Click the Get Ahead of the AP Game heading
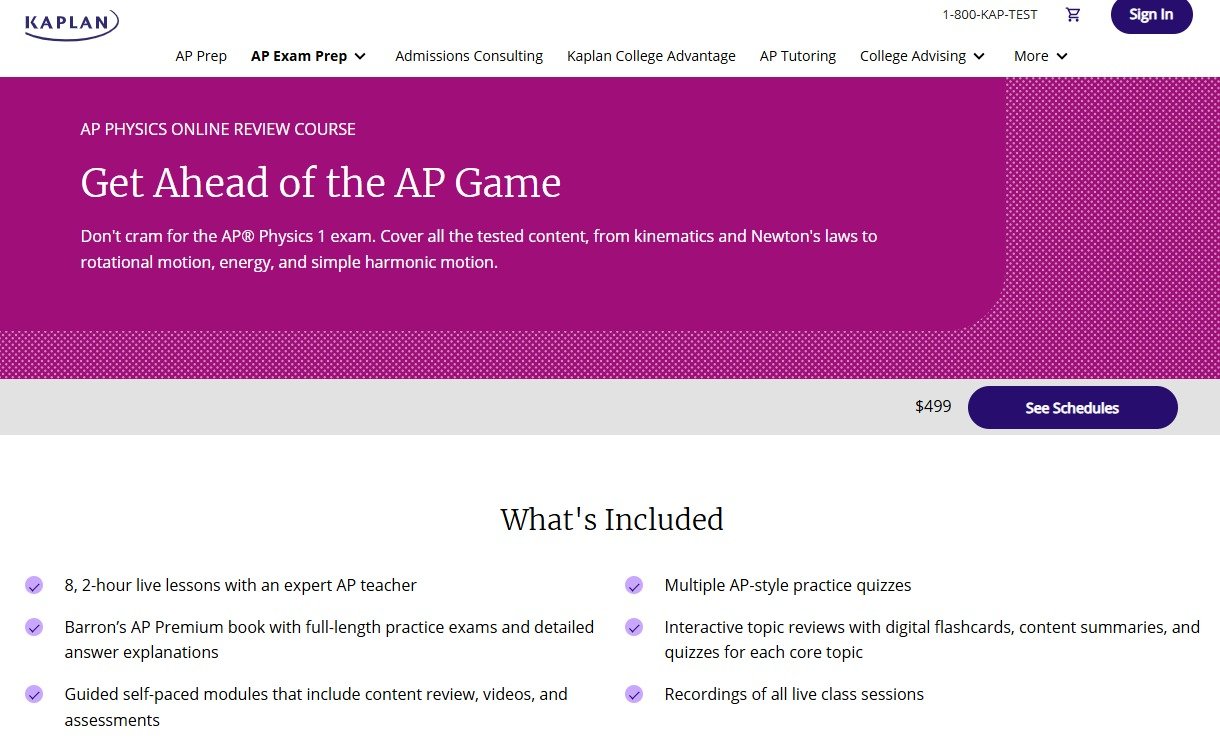Image resolution: width=1220 pixels, height=739 pixels. coord(321,183)
